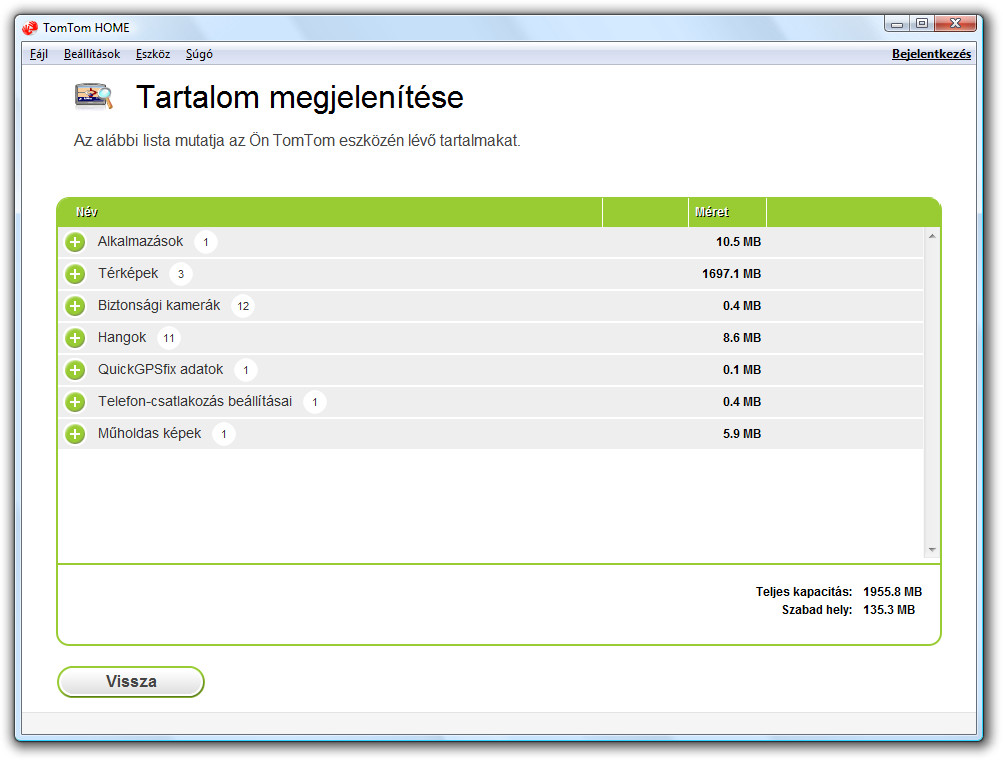Click the 8.6 MB size value
1003x760 pixels.
742,338
